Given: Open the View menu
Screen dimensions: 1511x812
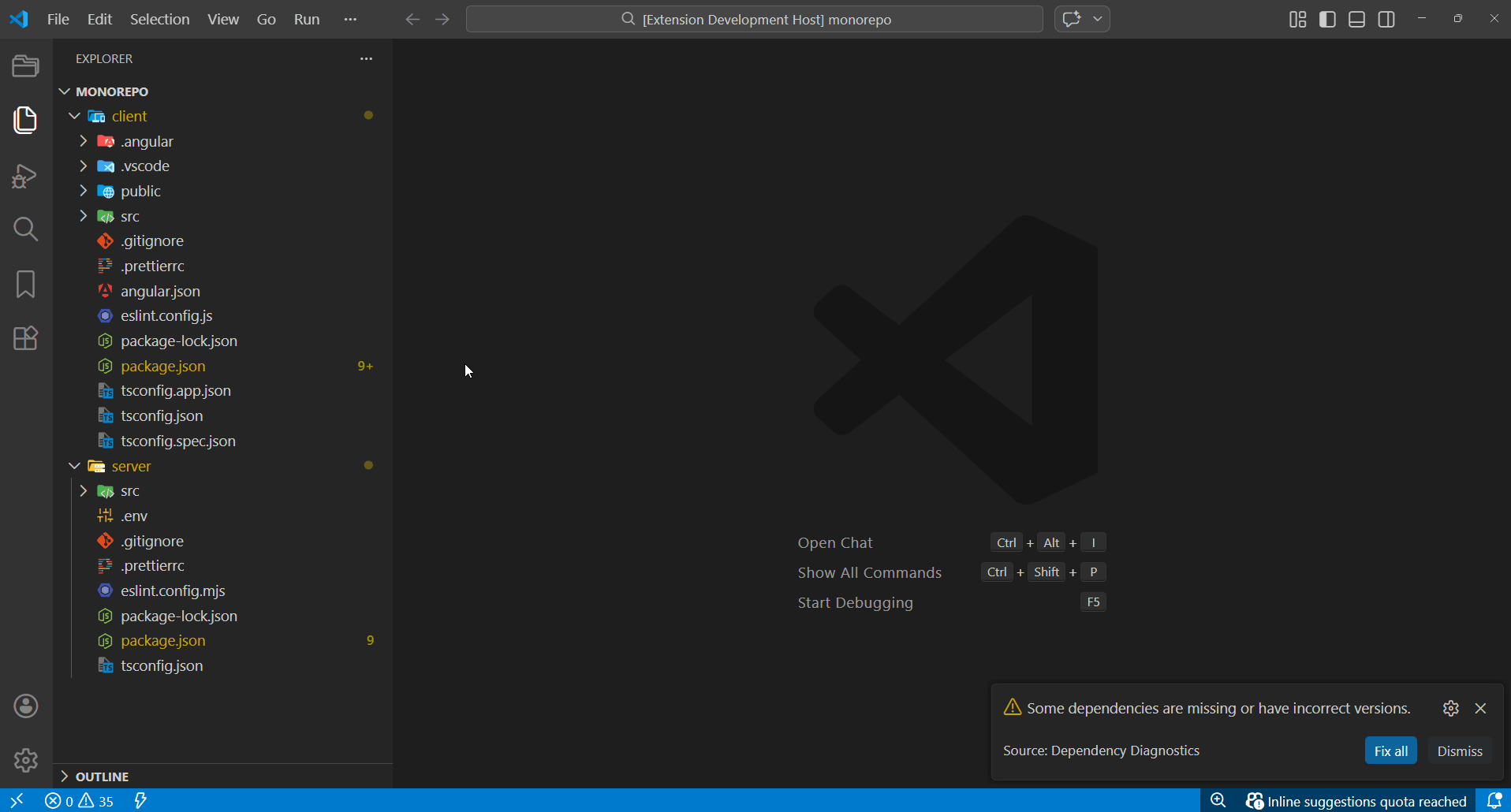Looking at the screenshot, I should tap(223, 19).
